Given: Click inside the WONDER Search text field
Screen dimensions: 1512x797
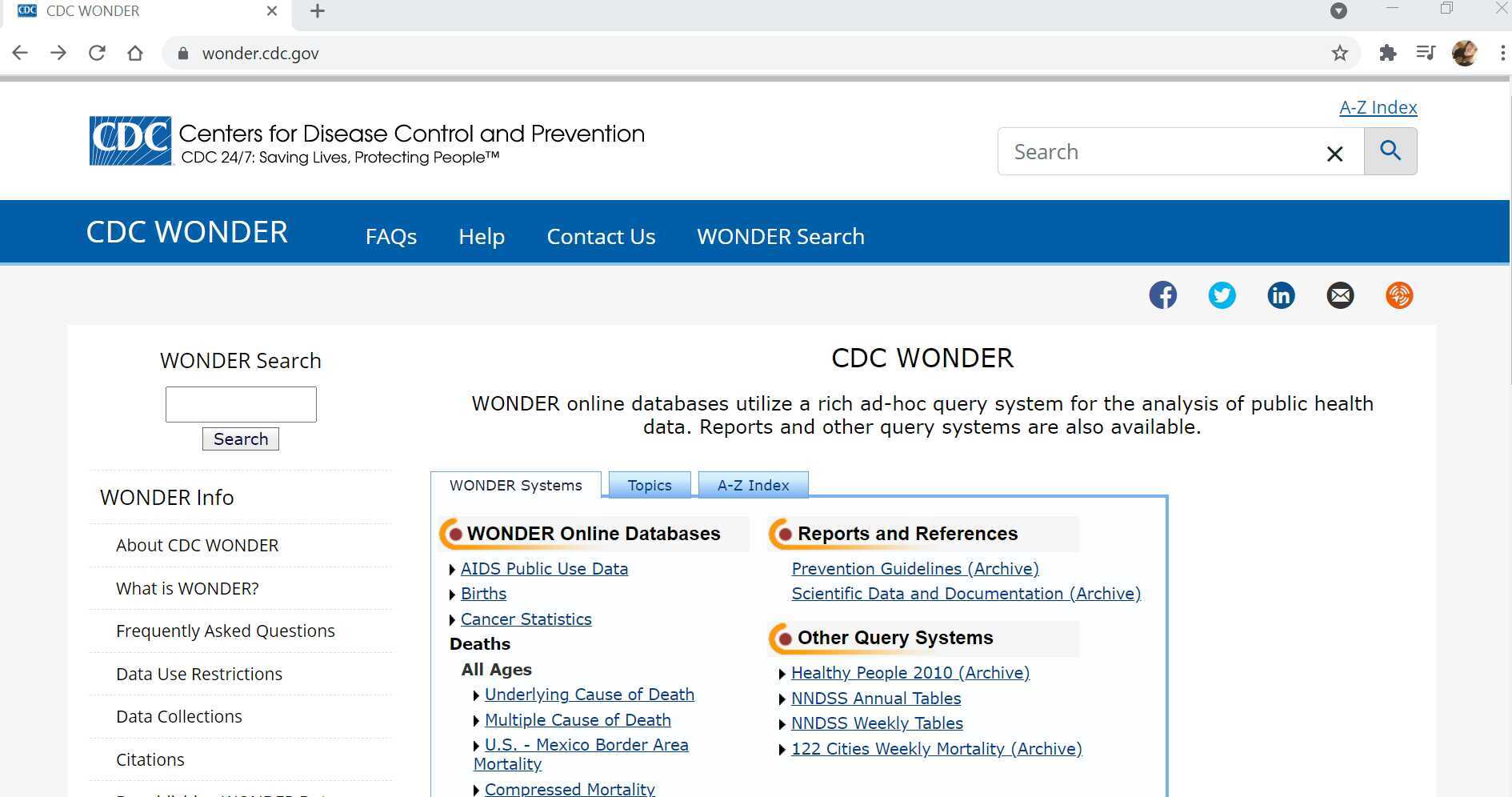Looking at the screenshot, I should [240, 404].
